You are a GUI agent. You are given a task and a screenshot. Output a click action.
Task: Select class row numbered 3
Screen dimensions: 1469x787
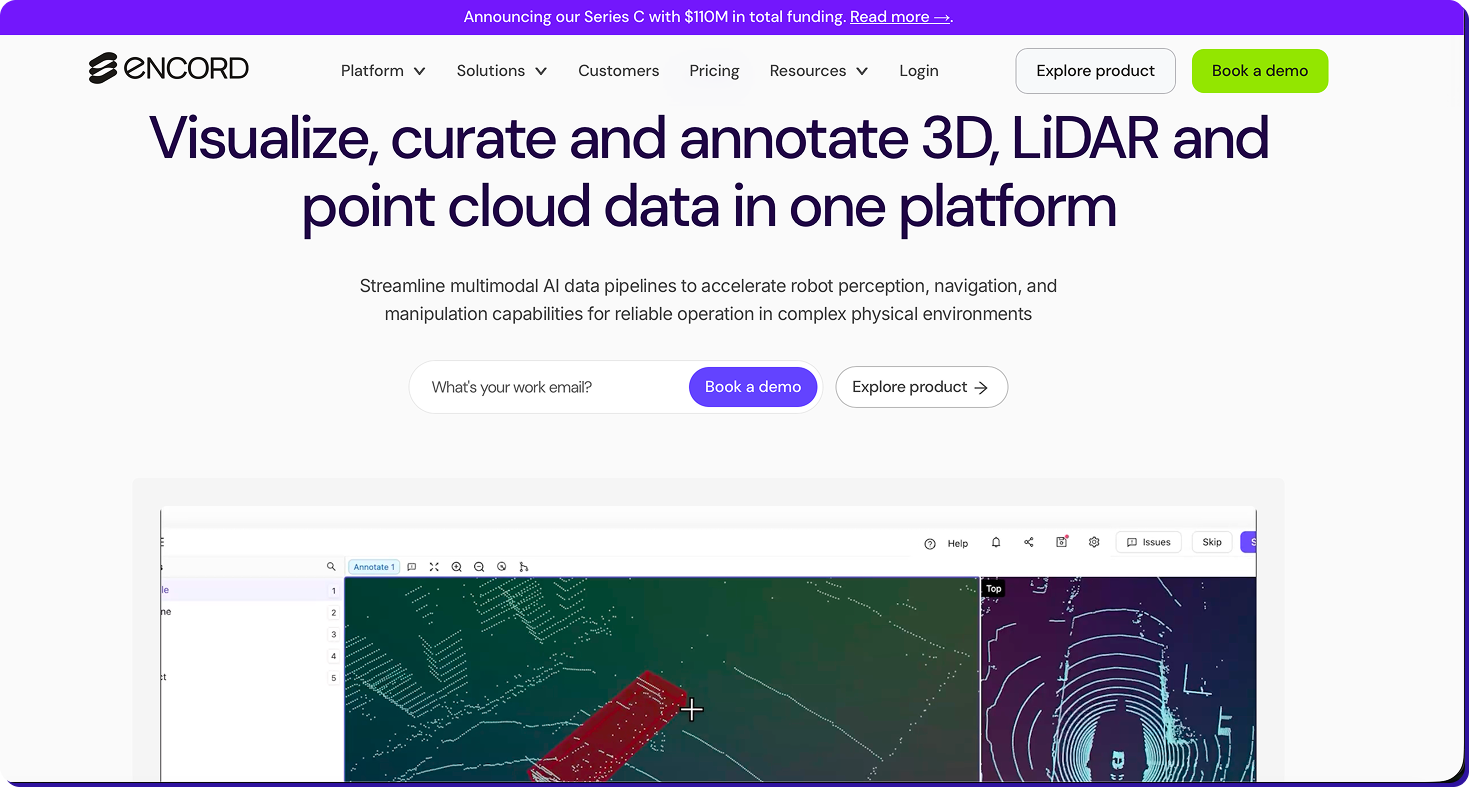(250, 634)
